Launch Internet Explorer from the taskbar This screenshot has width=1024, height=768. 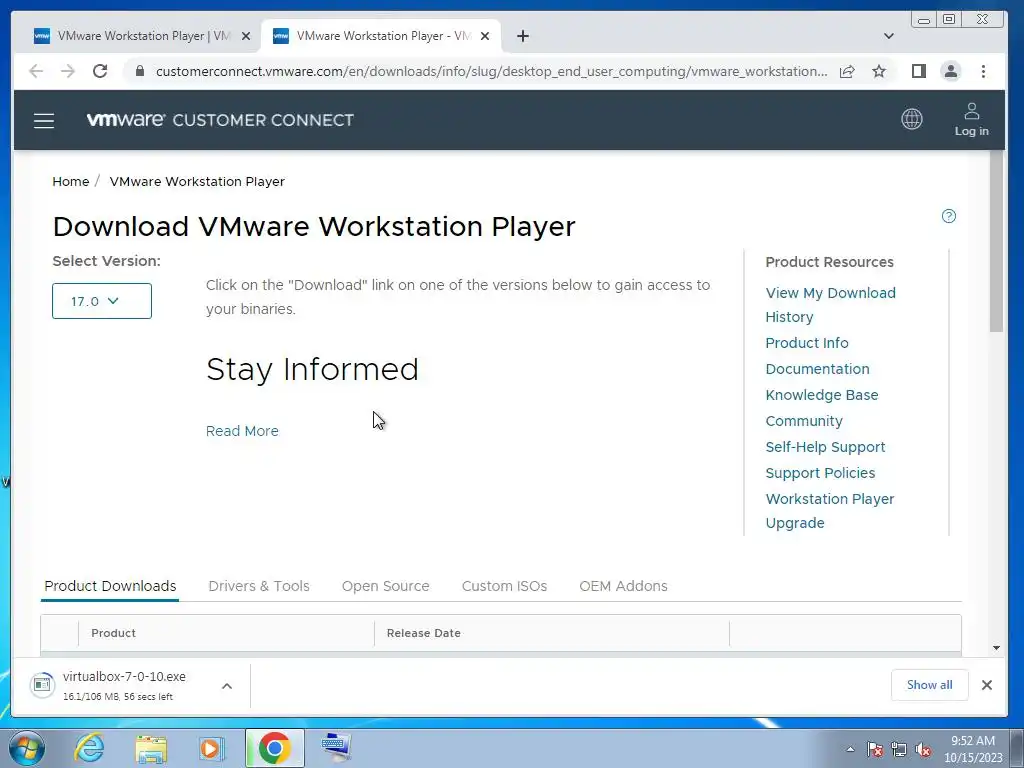[89, 748]
